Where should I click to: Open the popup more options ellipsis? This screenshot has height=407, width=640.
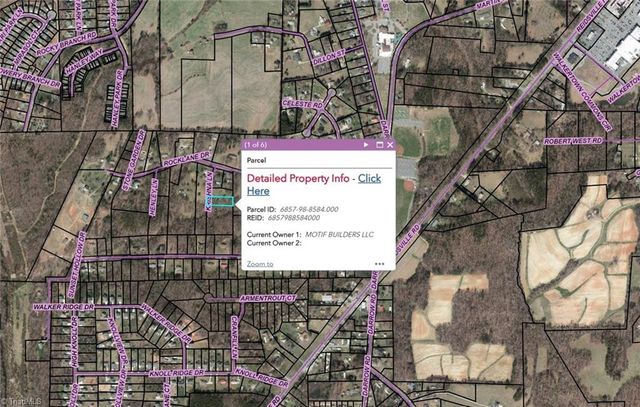pos(380,264)
